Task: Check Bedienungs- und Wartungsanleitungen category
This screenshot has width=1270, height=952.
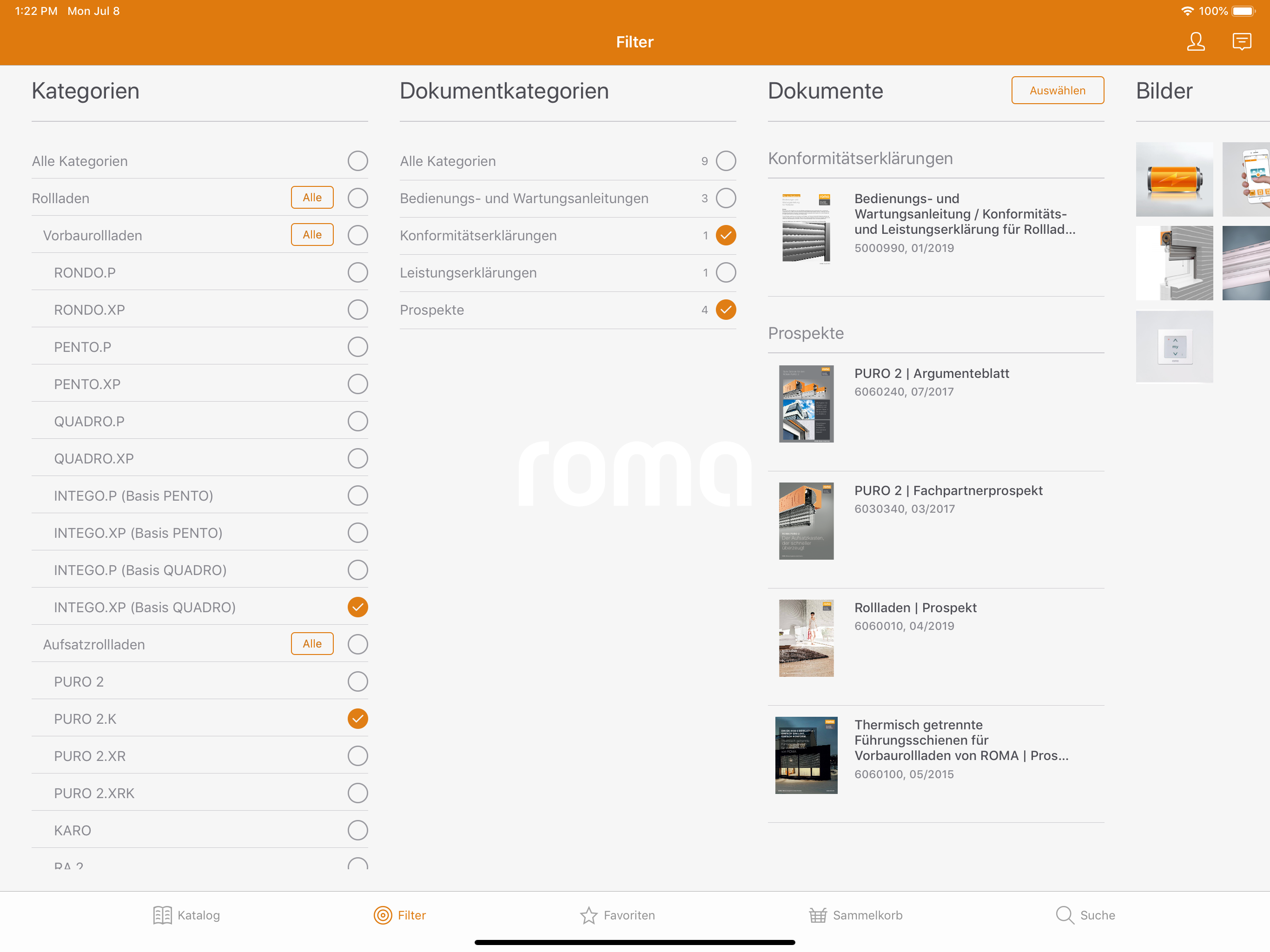Action: pos(726,198)
